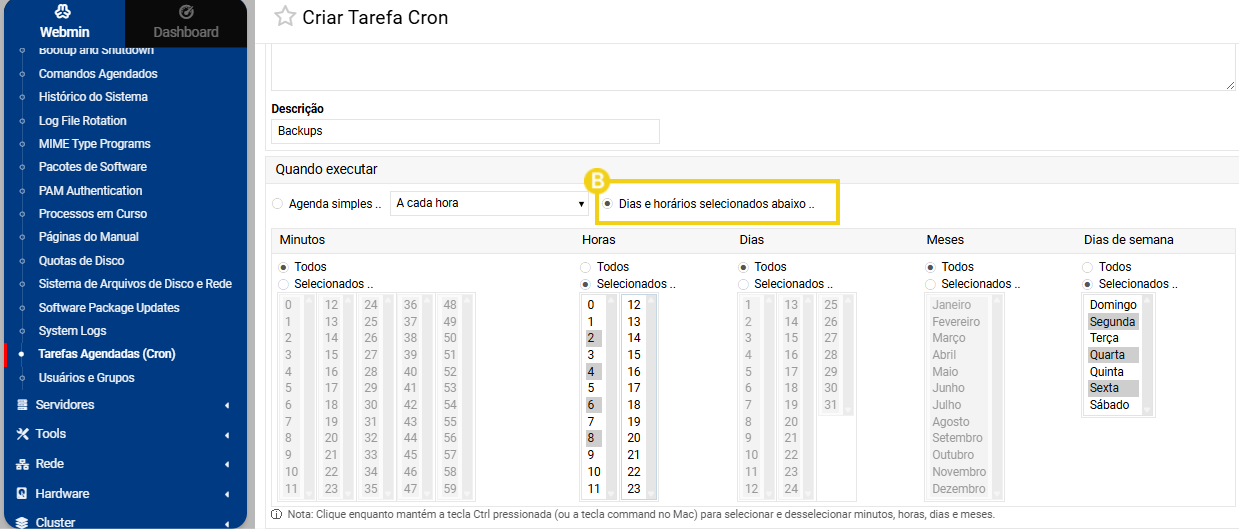Expand the Hardware section
Image resolution: width=1239 pixels, height=529 pixels.
click(x=123, y=494)
